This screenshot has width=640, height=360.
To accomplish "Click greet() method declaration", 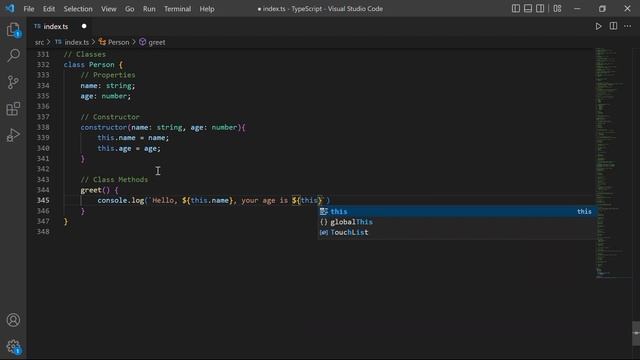I will point(99,190).
